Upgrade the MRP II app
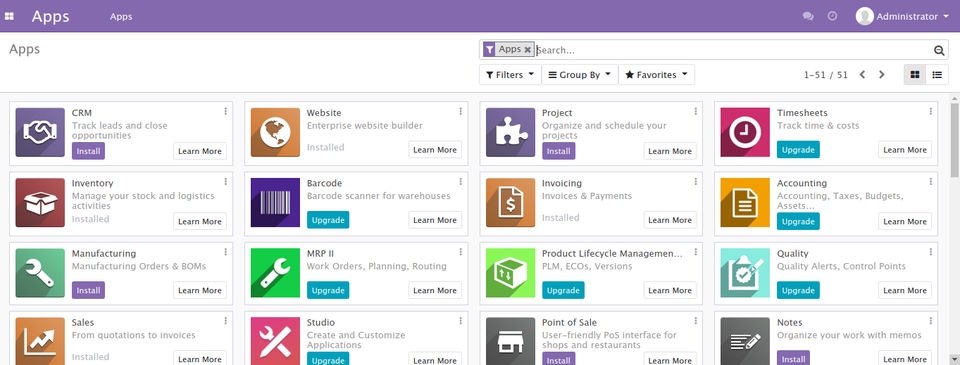 point(328,290)
